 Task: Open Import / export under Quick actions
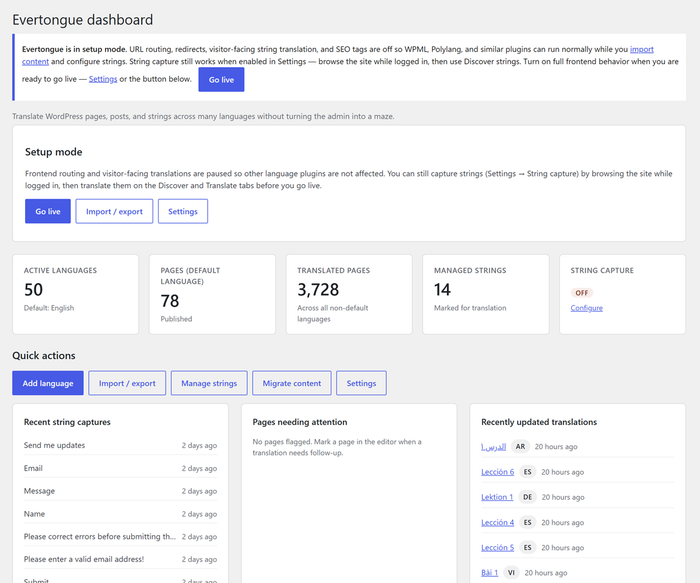point(127,383)
